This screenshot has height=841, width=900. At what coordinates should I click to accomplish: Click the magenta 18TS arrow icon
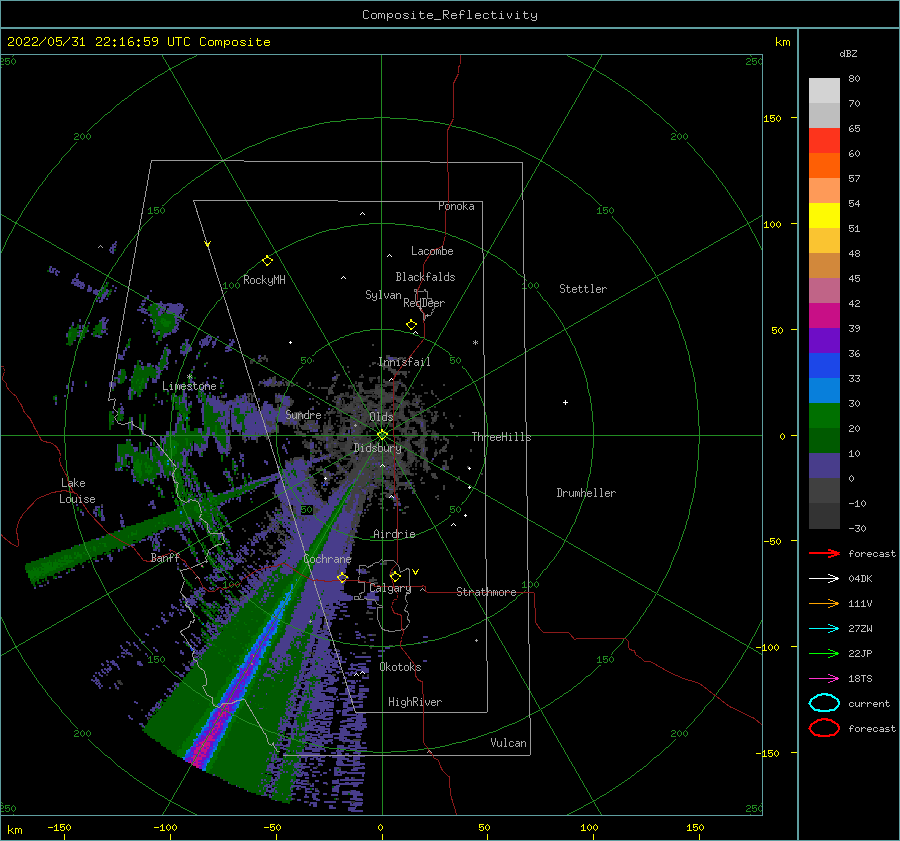pos(824,679)
